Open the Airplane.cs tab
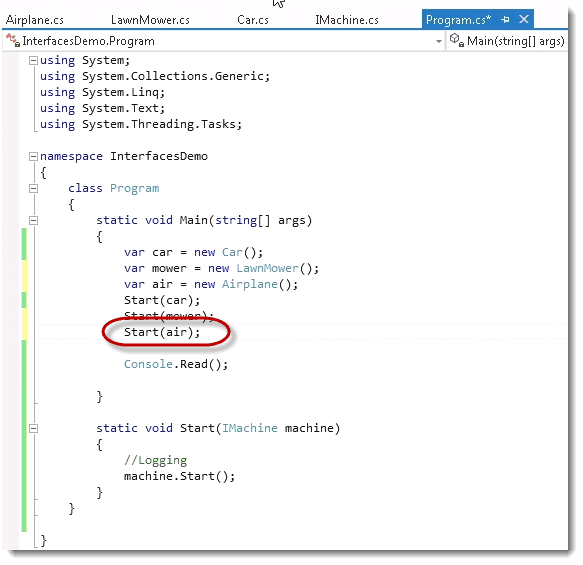 (x=35, y=20)
